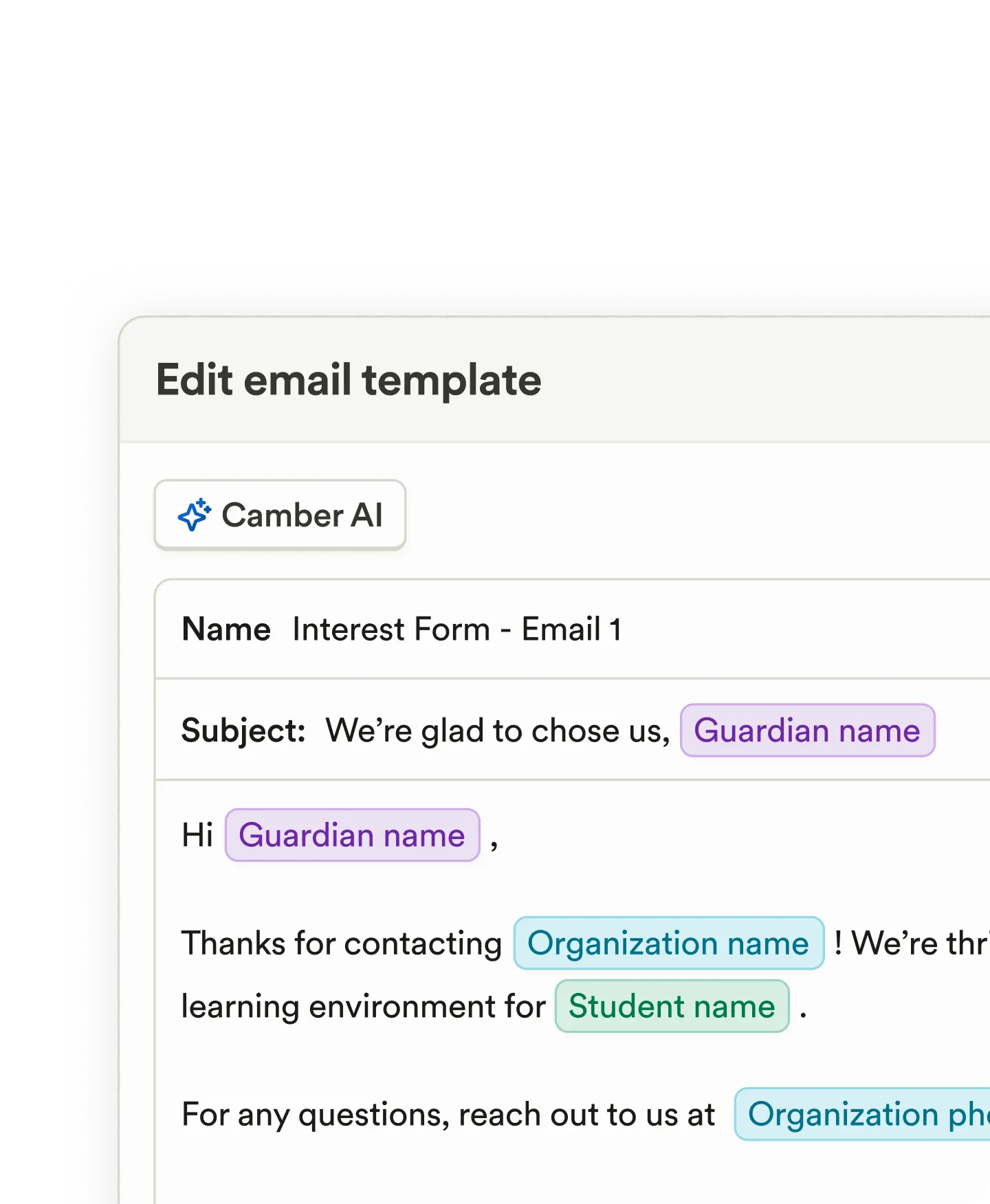
Task: Click the Camber AI sparkle icon
Action: 194,515
